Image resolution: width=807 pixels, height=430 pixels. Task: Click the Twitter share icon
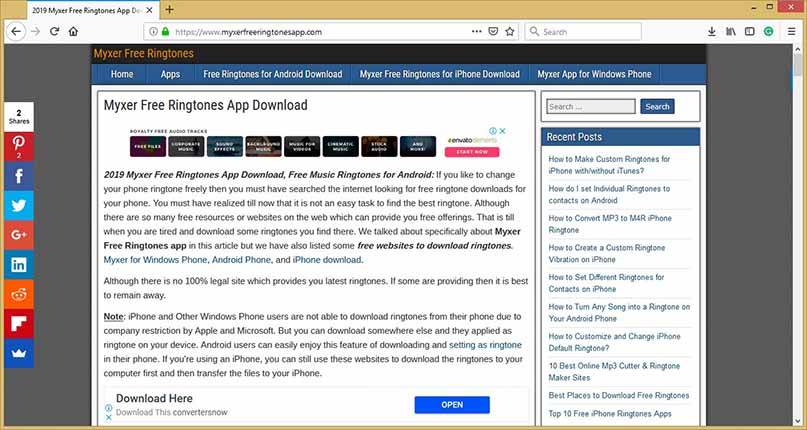18,205
